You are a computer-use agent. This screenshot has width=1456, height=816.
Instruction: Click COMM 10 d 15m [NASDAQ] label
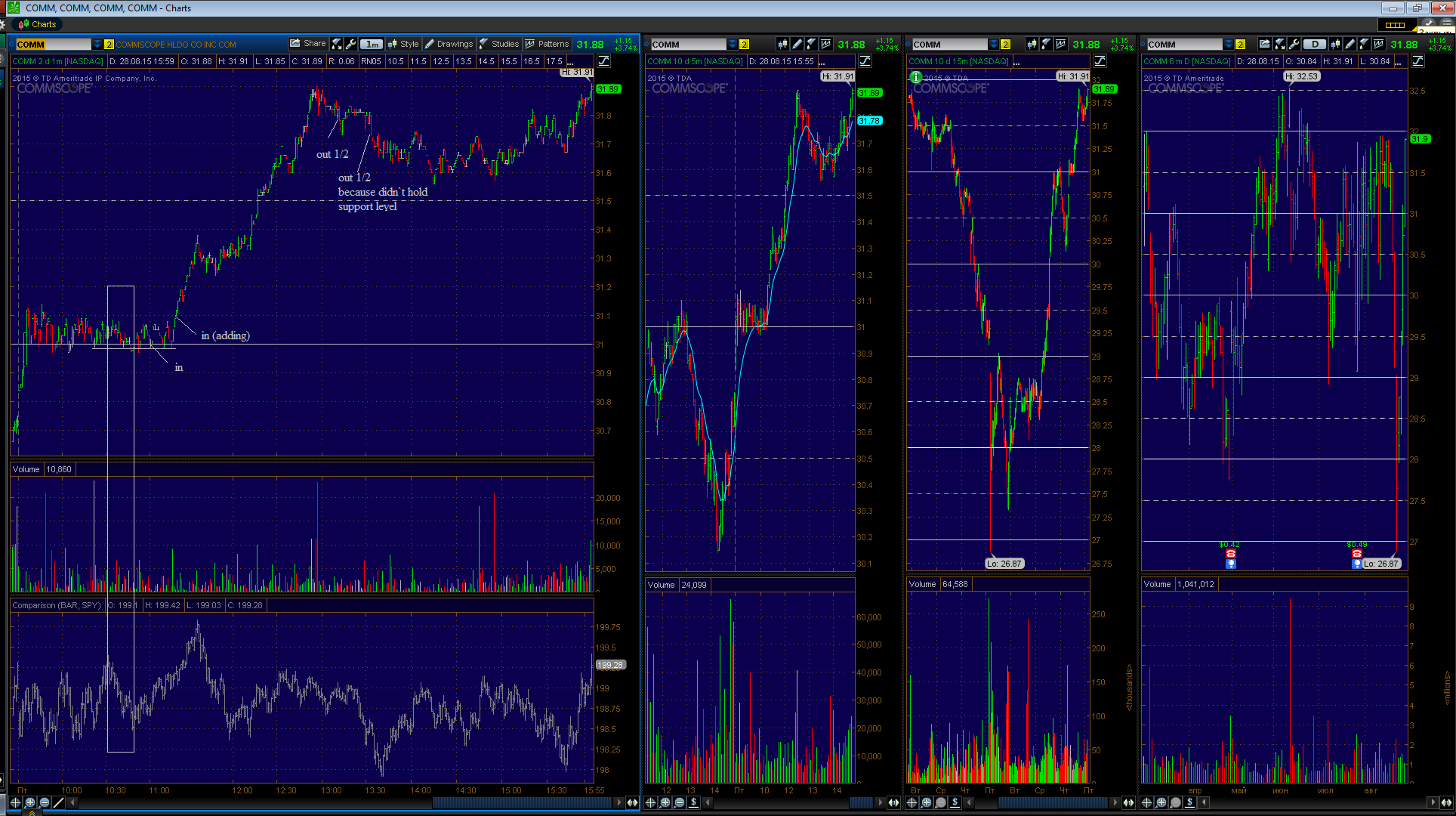(x=958, y=61)
